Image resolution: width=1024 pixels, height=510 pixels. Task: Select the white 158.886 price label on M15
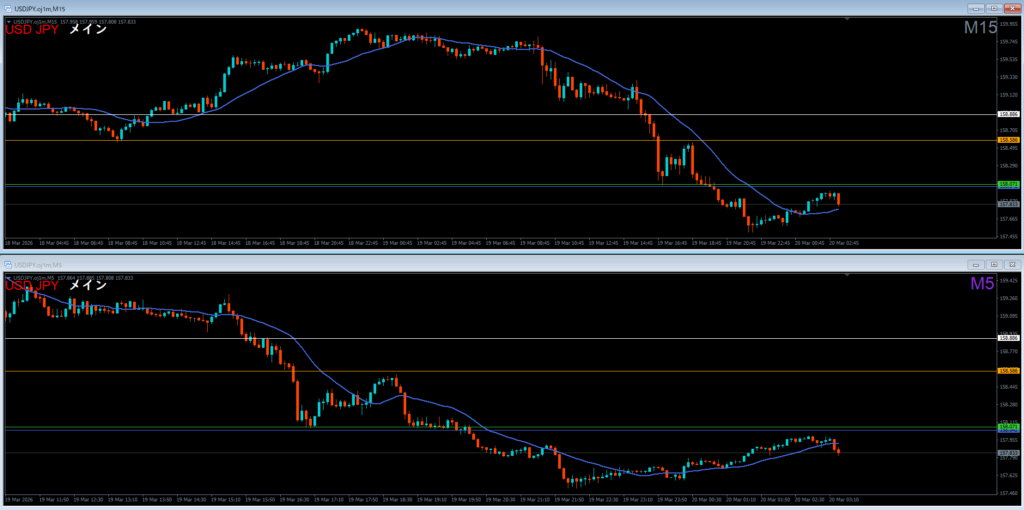pos(1008,115)
